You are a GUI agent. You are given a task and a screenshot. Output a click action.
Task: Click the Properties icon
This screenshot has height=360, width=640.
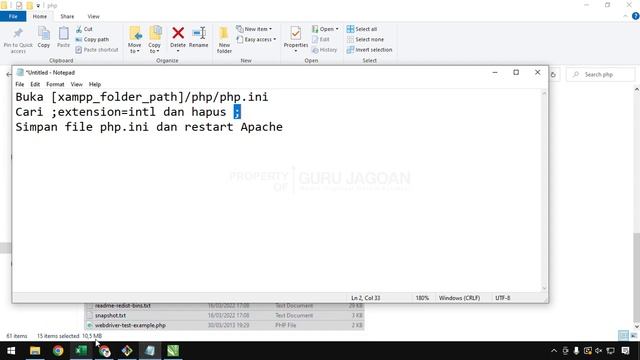point(296,33)
